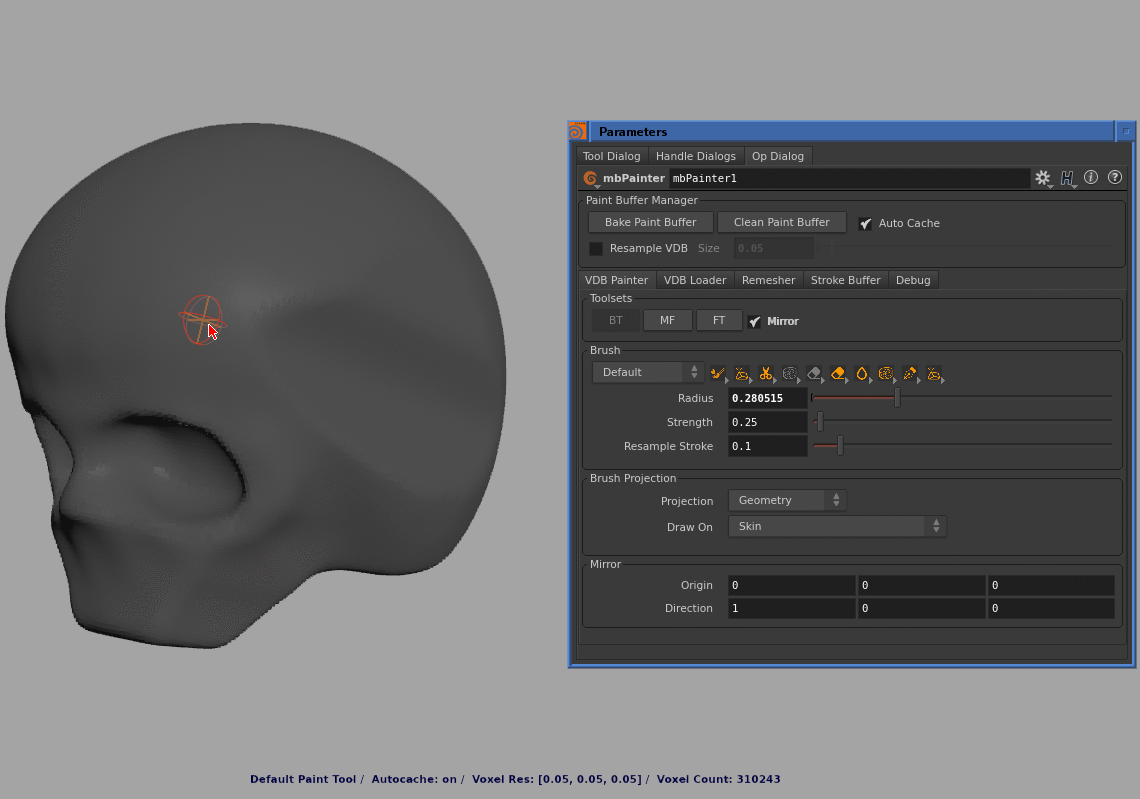Choose the droplet-shaped brush icon

862,373
